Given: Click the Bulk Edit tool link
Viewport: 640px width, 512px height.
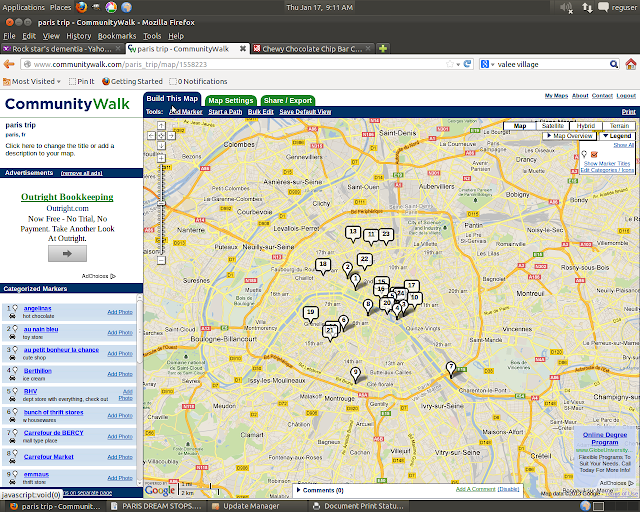Looking at the screenshot, I should point(260,111).
